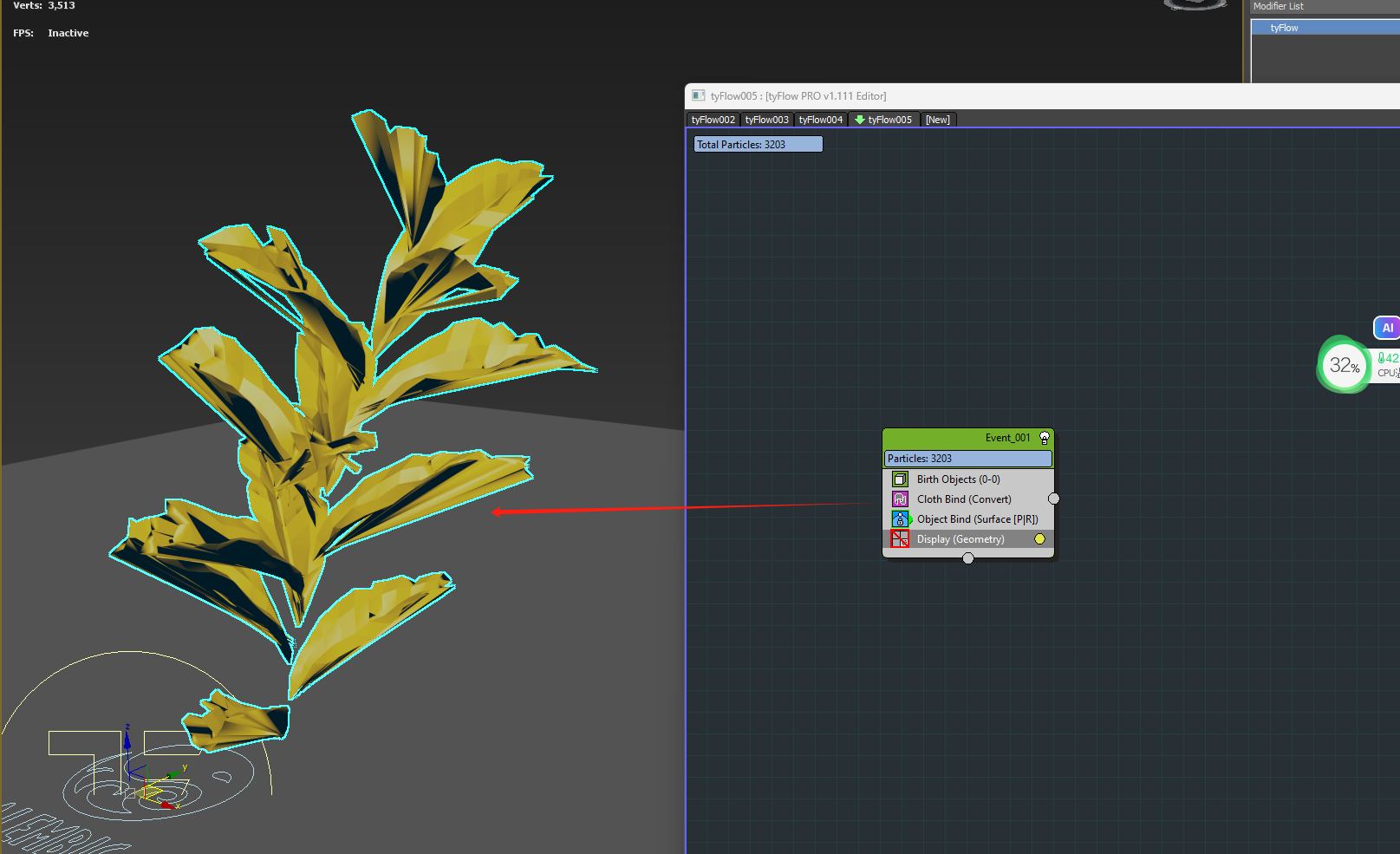Viewport: 1400px width, 854px height.
Task: Click the blue AI badge icon
Action: pyautogui.click(x=1387, y=328)
